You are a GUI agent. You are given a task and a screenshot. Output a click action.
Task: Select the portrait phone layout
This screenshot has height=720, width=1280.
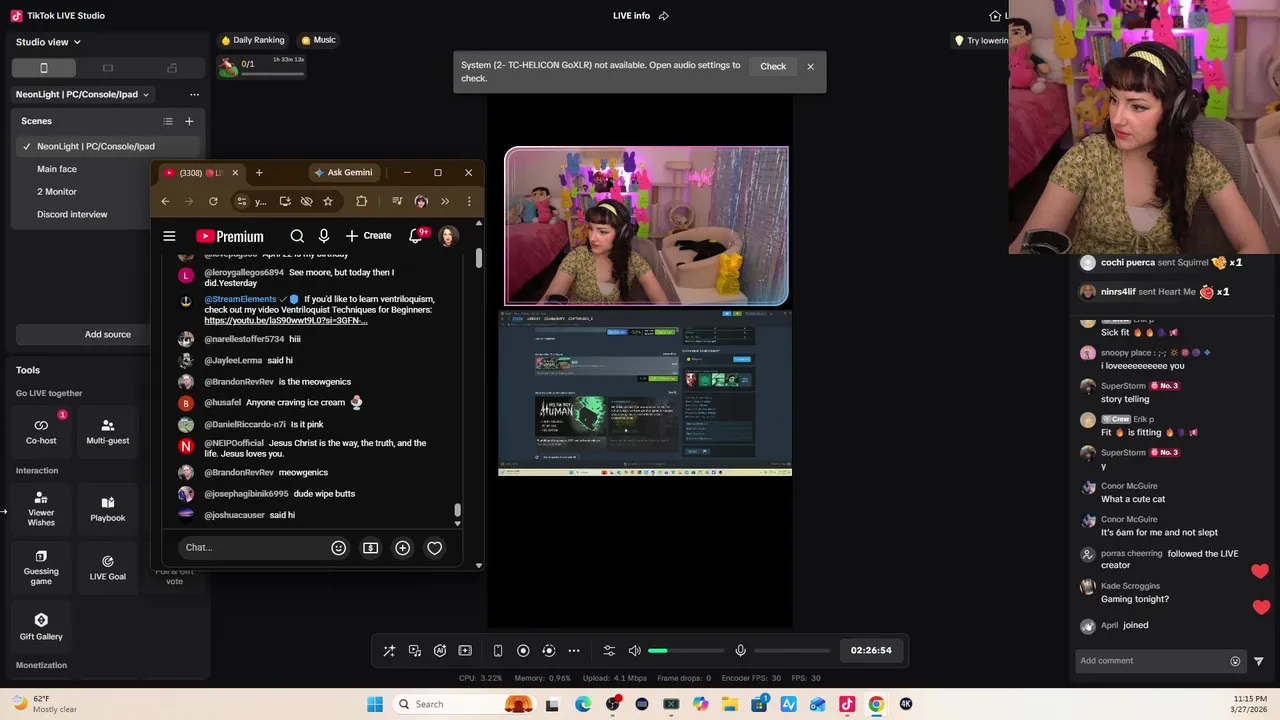click(x=43, y=68)
